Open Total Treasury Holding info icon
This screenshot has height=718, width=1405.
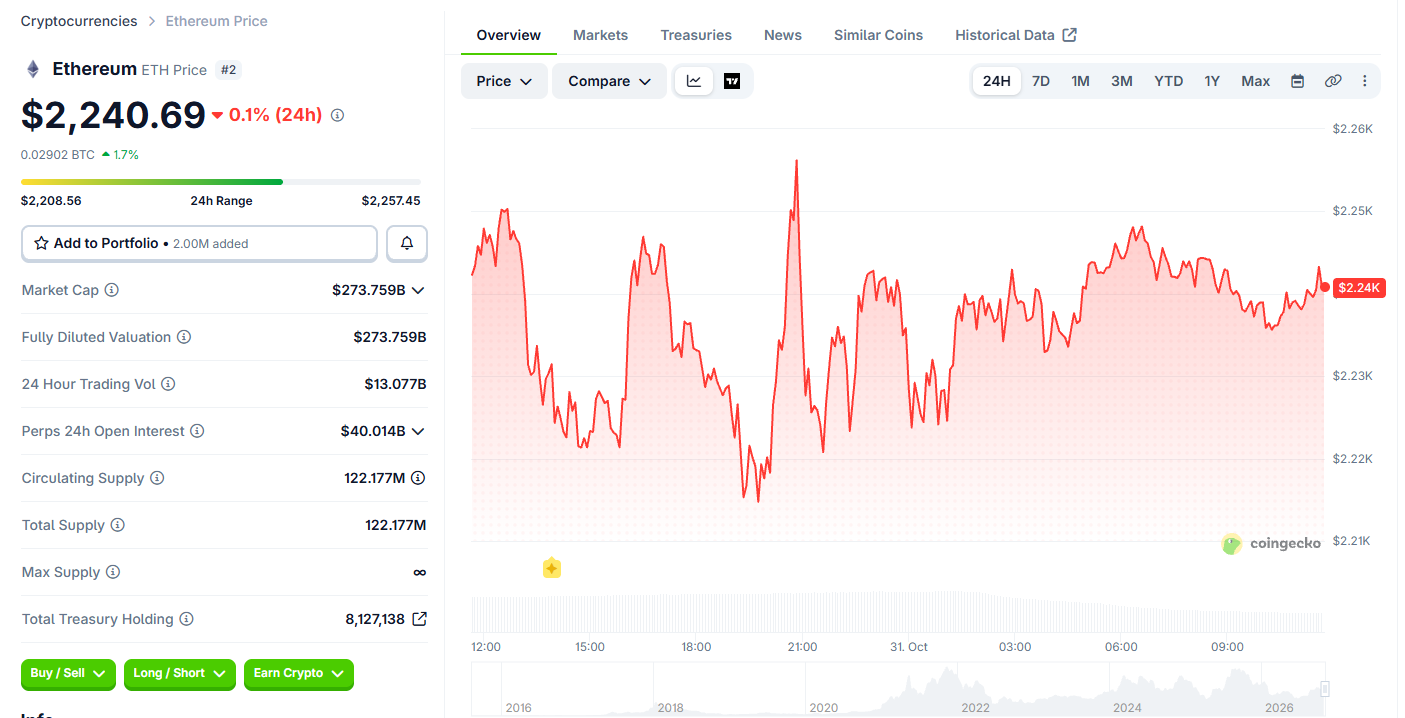click(186, 619)
